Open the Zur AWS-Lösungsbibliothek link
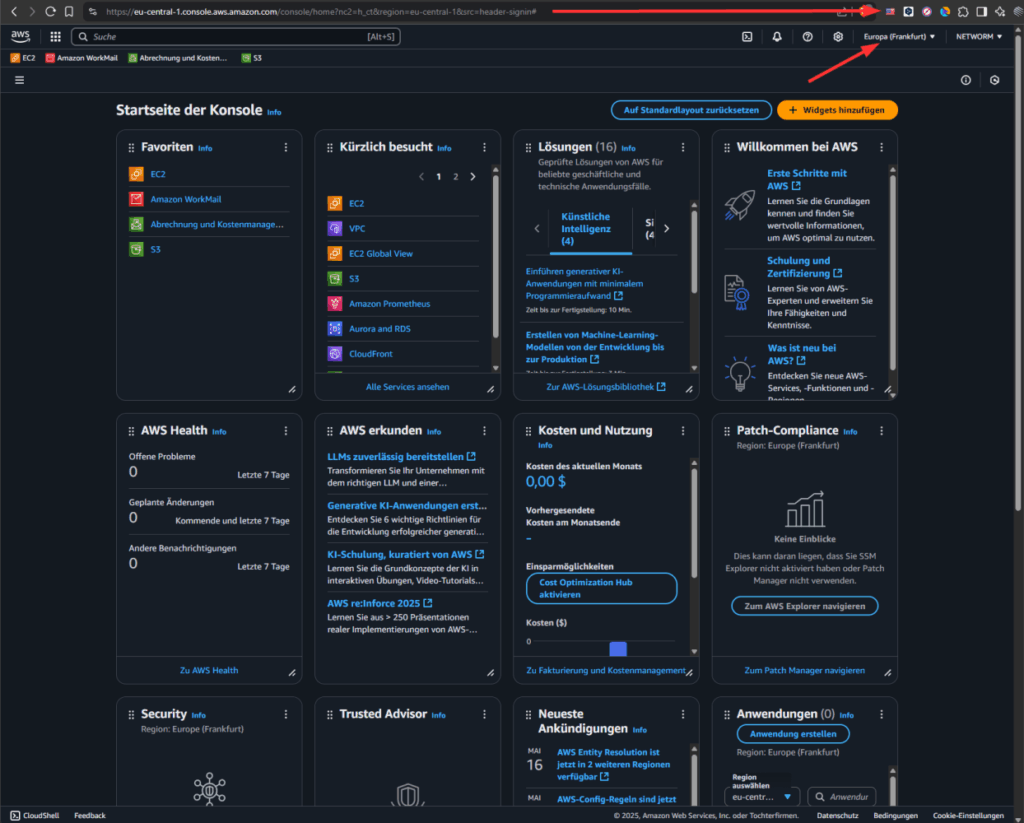Viewport: 1024px width, 823px height. pos(606,387)
